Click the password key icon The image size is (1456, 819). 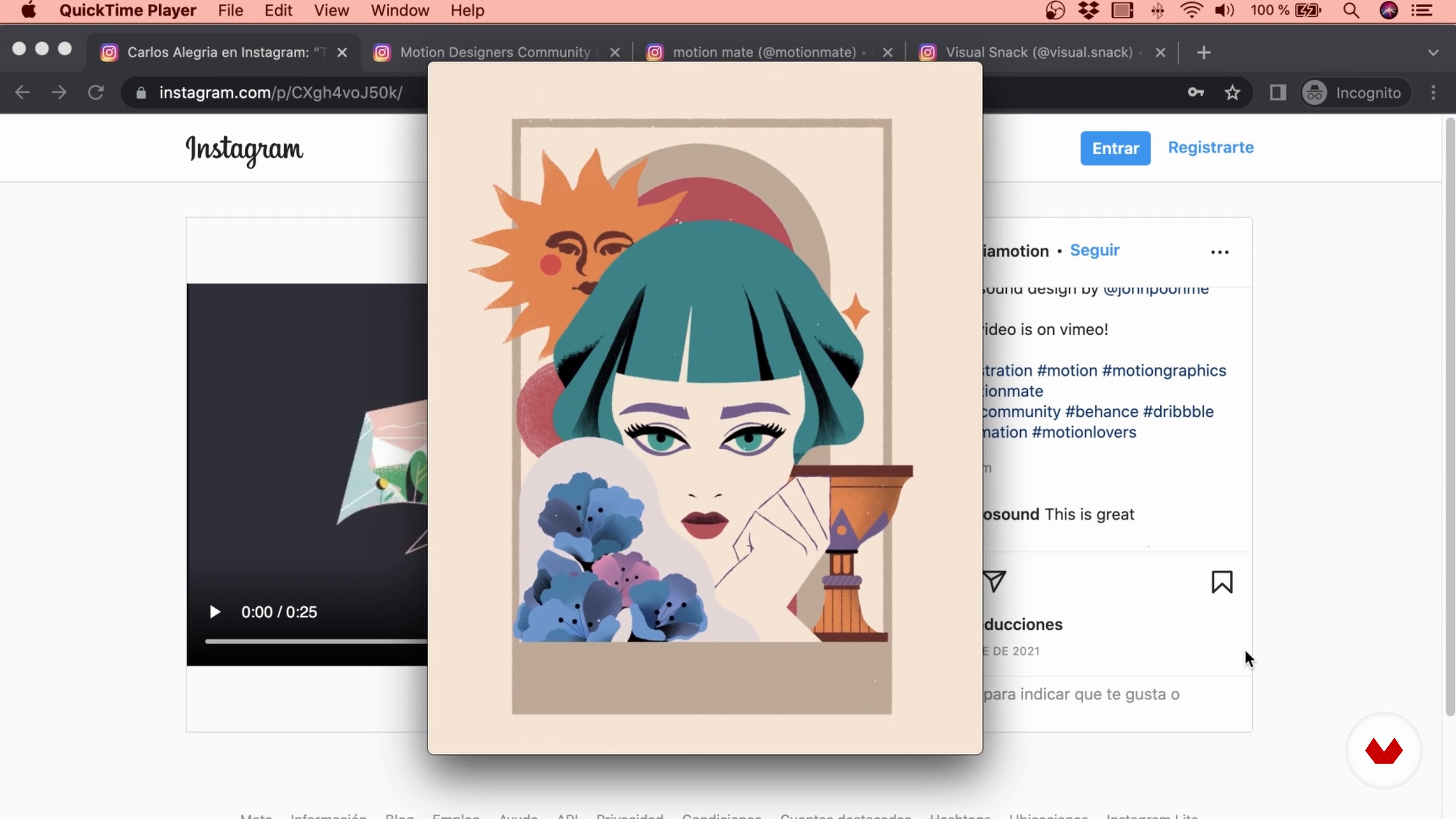[x=1196, y=93]
